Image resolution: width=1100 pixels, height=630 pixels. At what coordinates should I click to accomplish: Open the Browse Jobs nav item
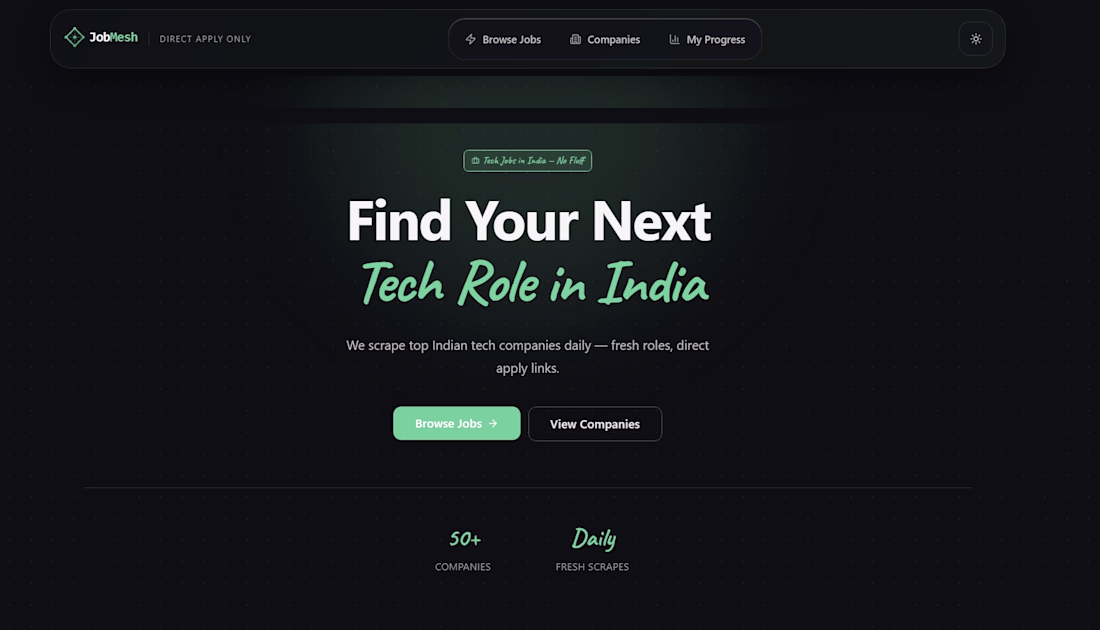pyautogui.click(x=503, y=39)
